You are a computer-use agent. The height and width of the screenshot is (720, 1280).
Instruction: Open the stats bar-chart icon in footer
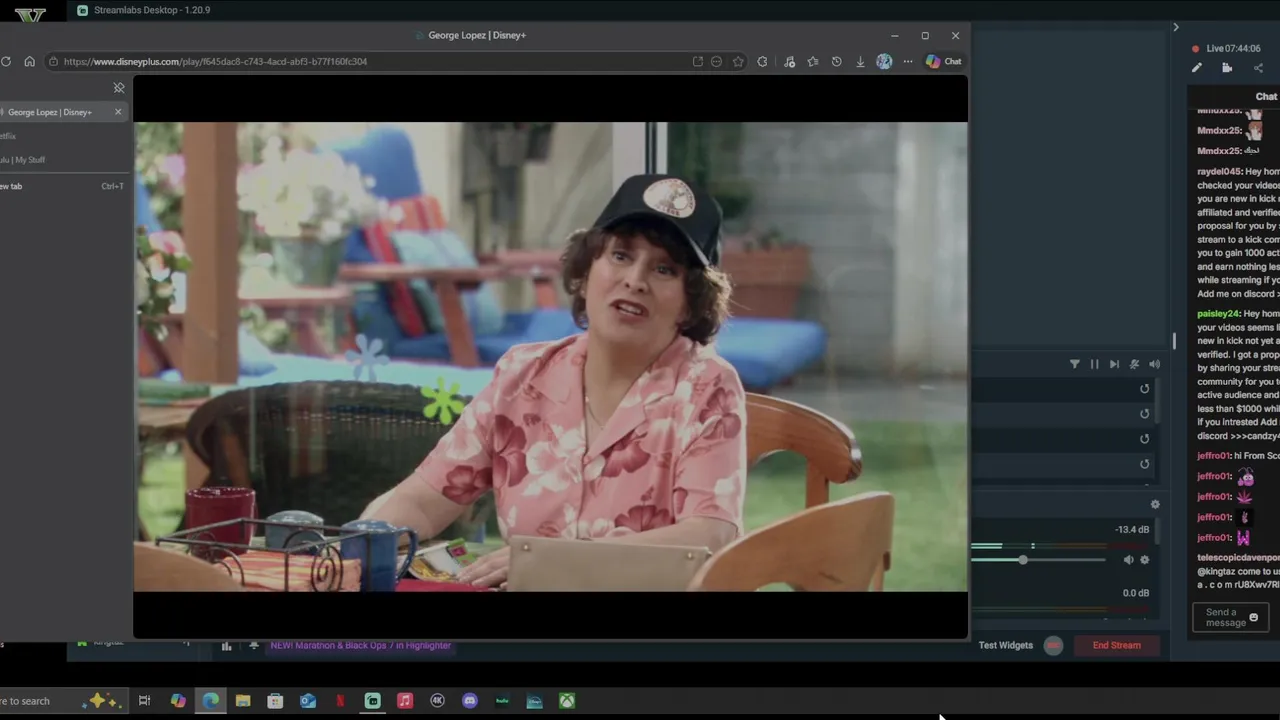tap(227, 646)
